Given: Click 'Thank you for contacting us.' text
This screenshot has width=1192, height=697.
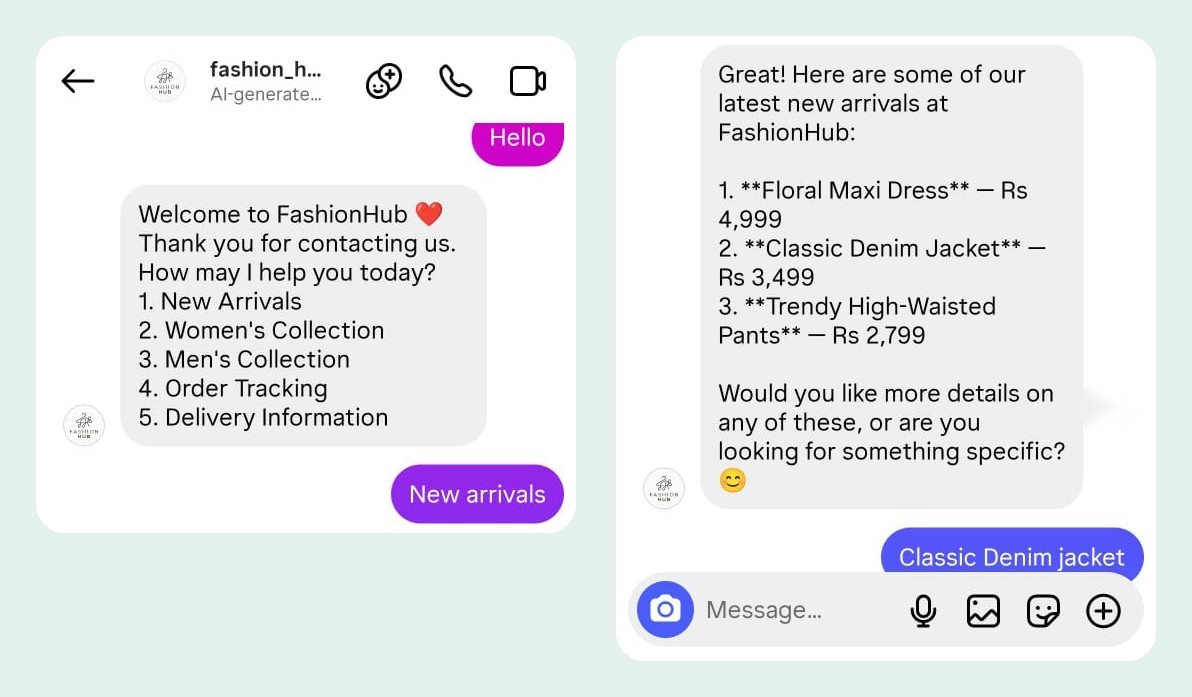Looking at the screenshot, I should pyautogui.click(x=297, y=243).
